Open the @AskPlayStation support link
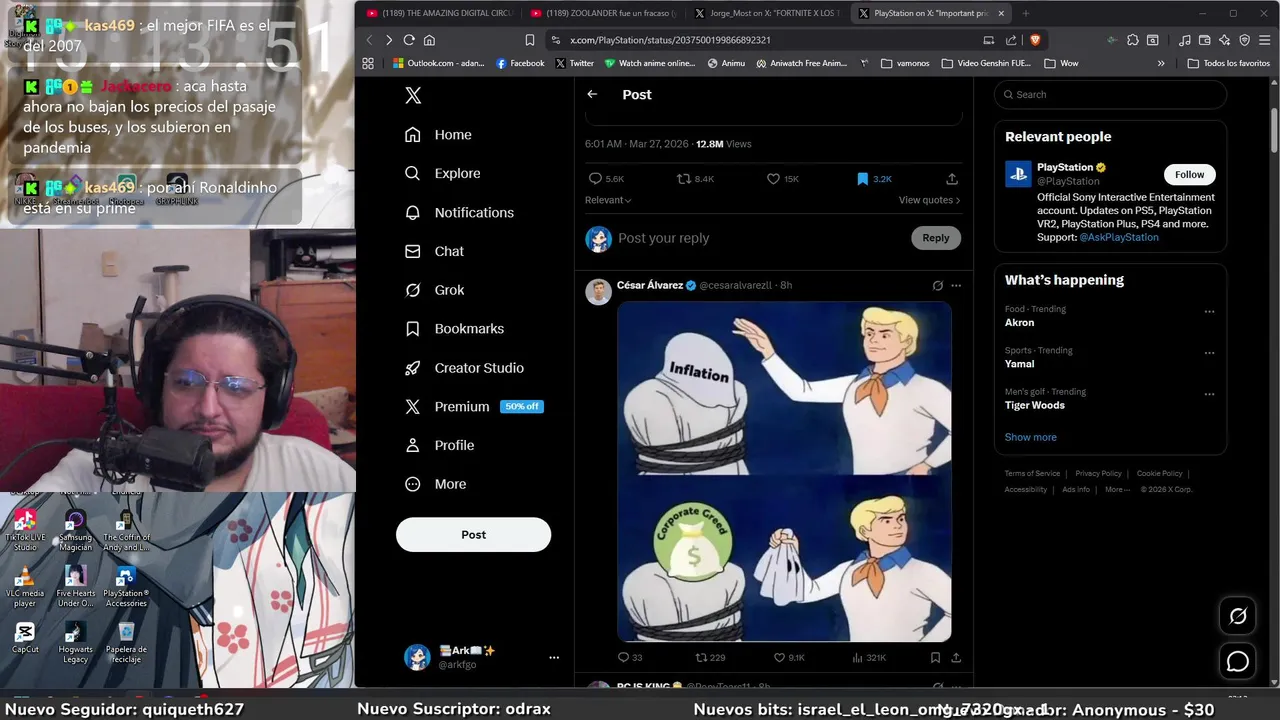 point(1119,237)
